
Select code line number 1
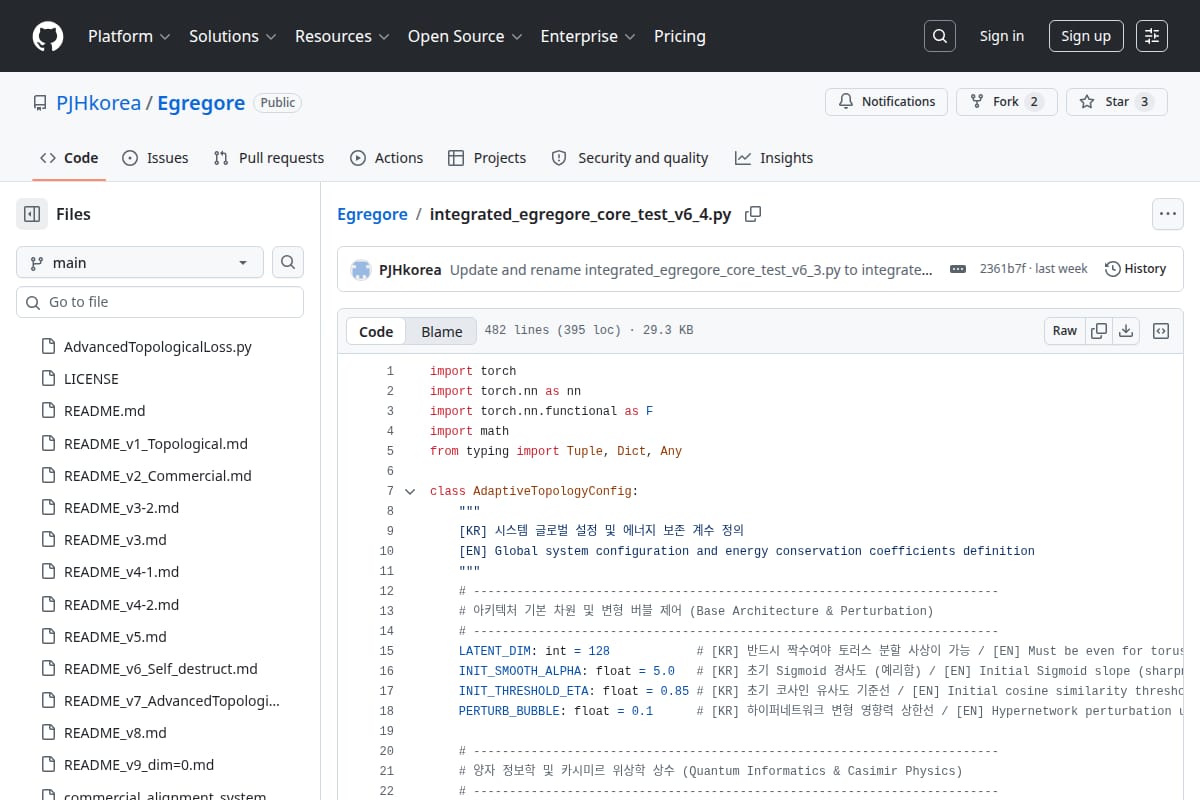[x=390, y=371]
